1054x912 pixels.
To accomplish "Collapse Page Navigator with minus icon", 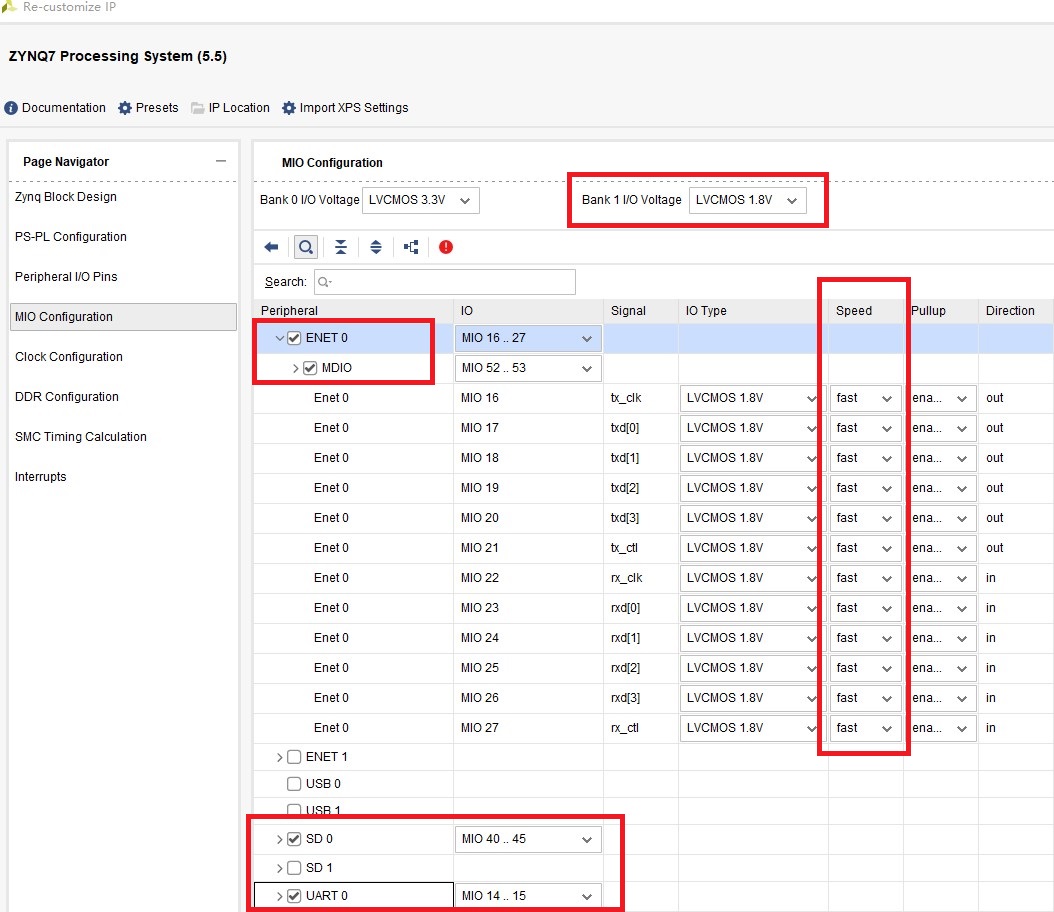I will [x=220, y=161].
